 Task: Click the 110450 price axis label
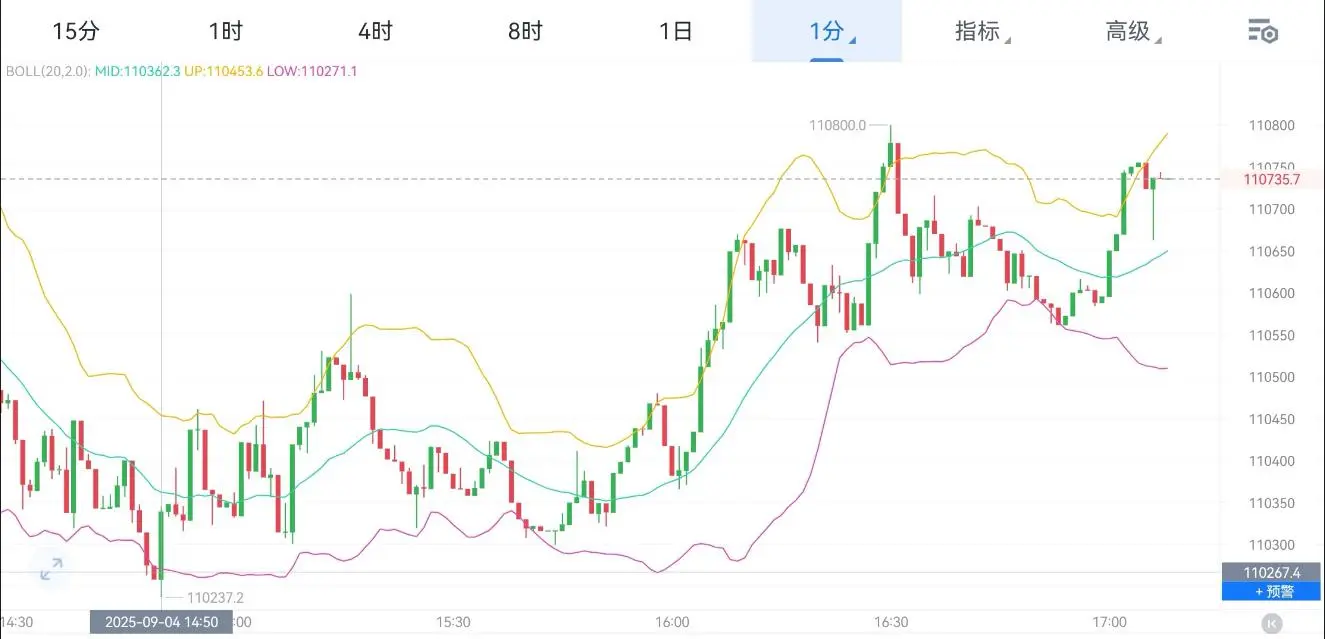coord(1271,420)
